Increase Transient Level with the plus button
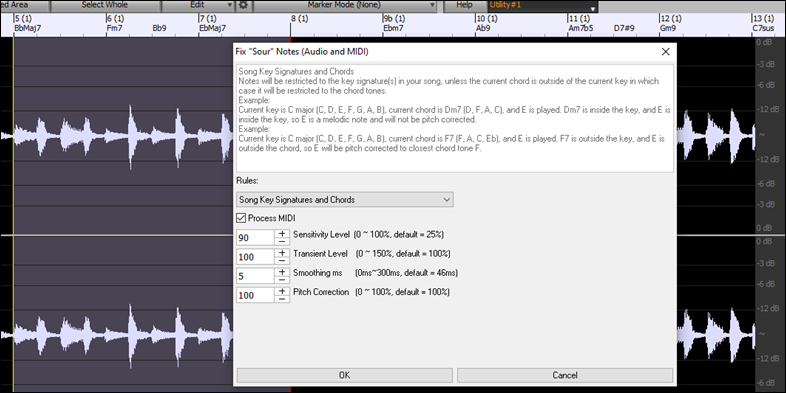Image resolution: width=786 pixels, height=393 pixels. 282,253
